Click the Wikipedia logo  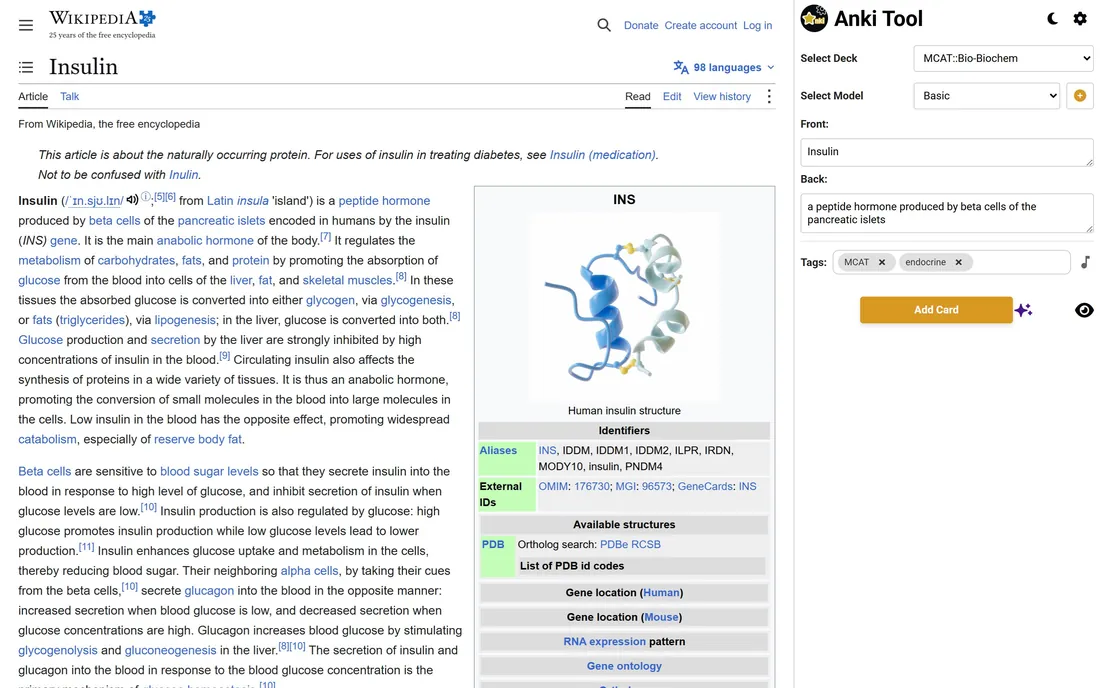(102, 25)
